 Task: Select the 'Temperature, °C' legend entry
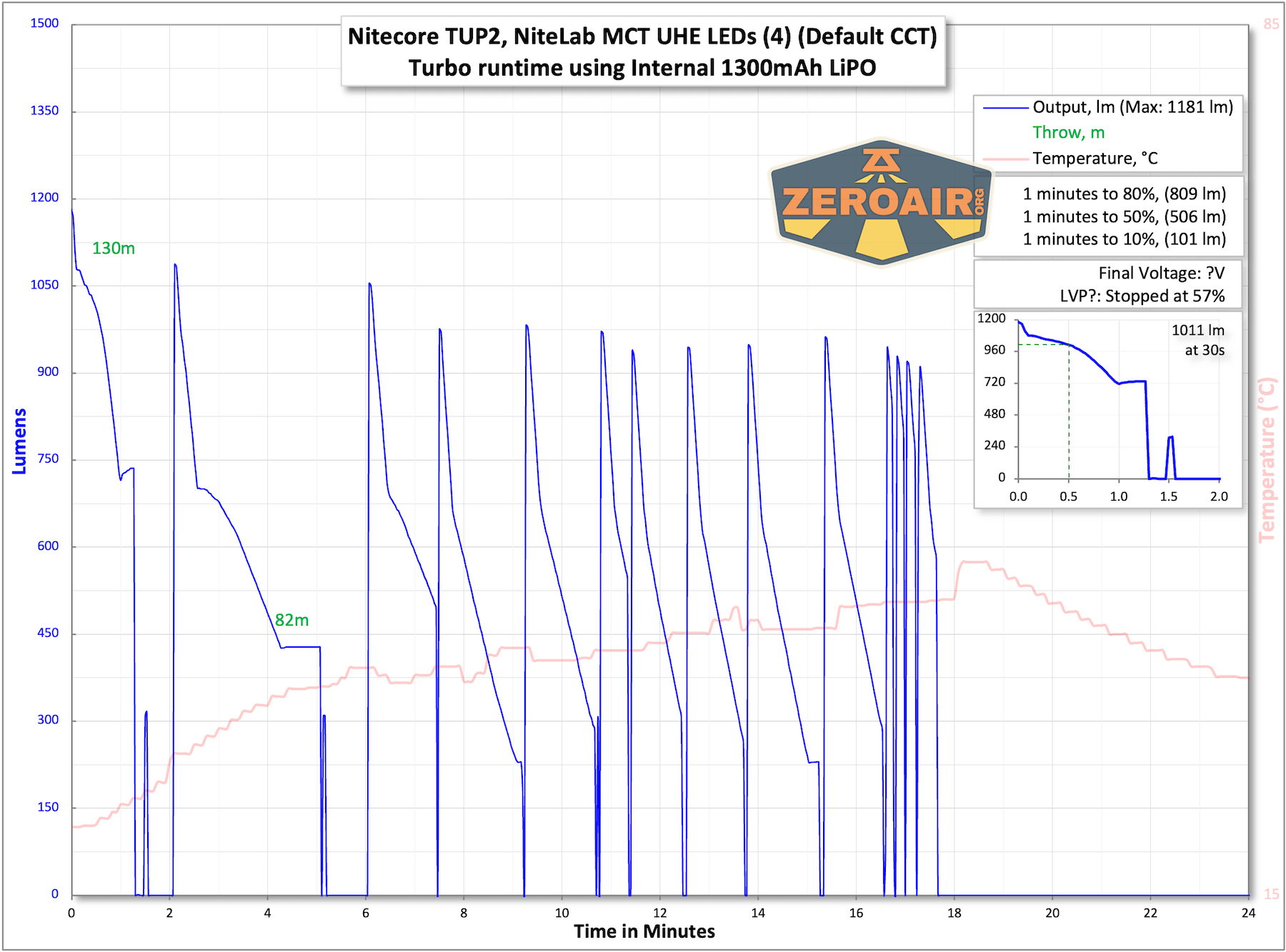click(x=1095, y=159)
